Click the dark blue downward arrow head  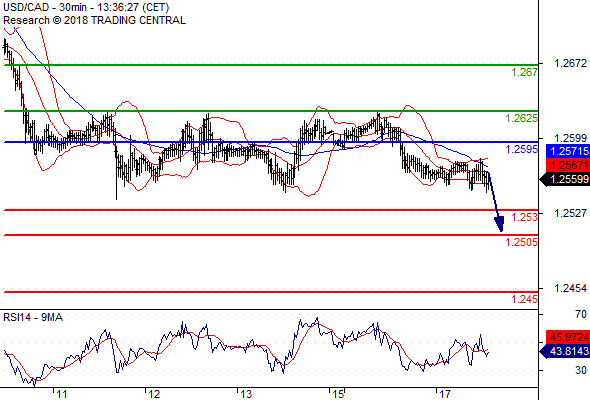(x=499, y=224)
